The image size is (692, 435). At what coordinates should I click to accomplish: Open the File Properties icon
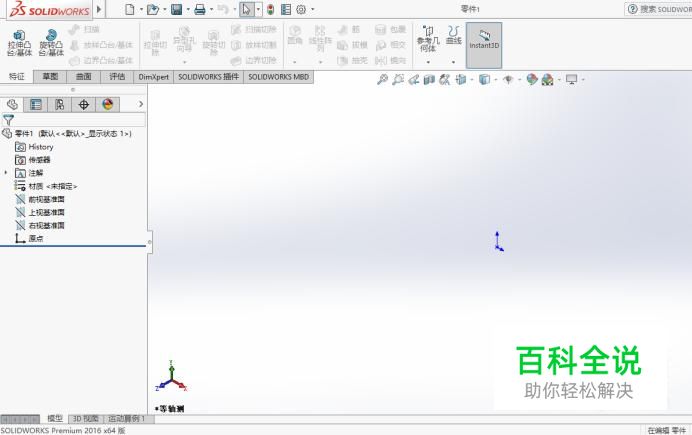(x=286, y=9)
